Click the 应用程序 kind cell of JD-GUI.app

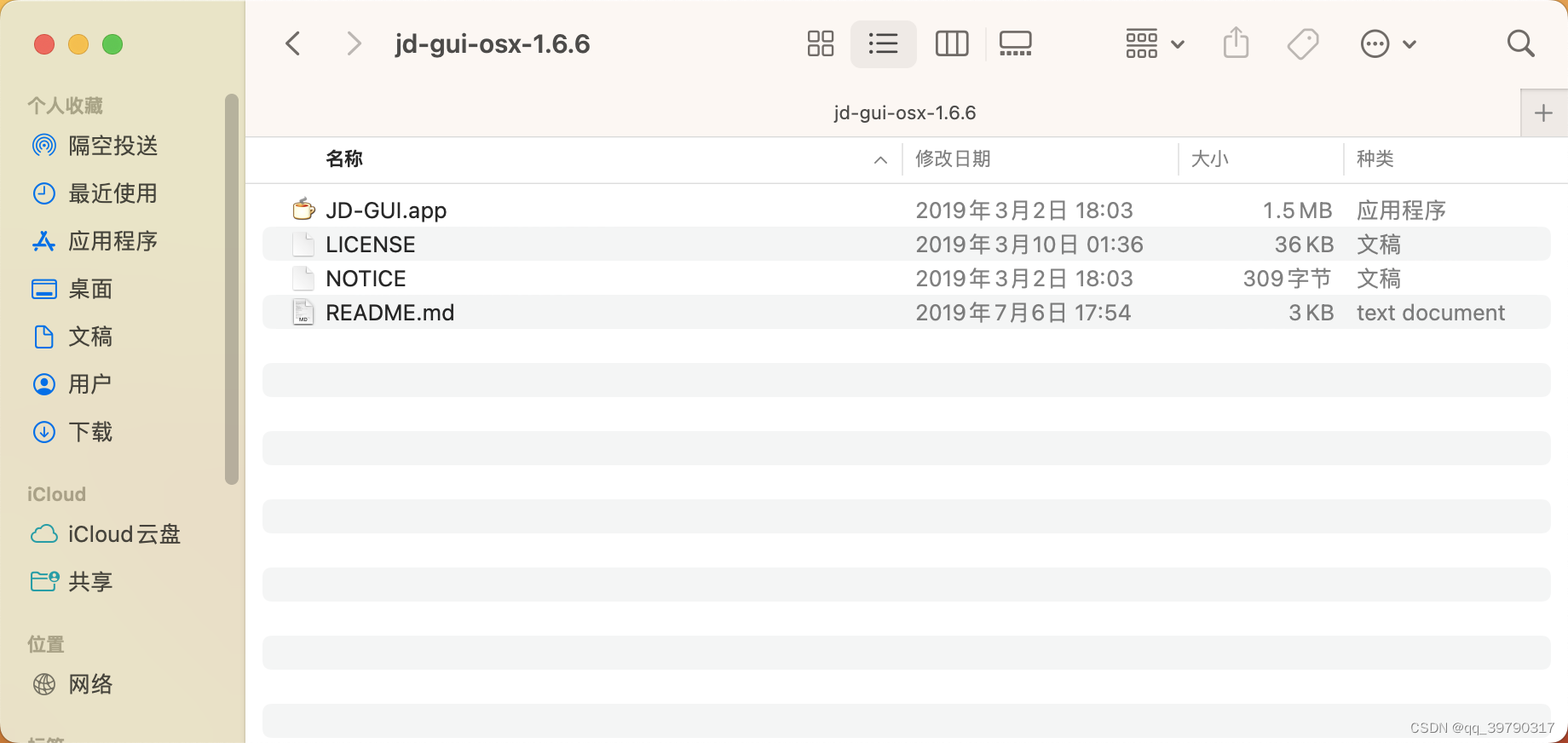tap(1401, 210)
